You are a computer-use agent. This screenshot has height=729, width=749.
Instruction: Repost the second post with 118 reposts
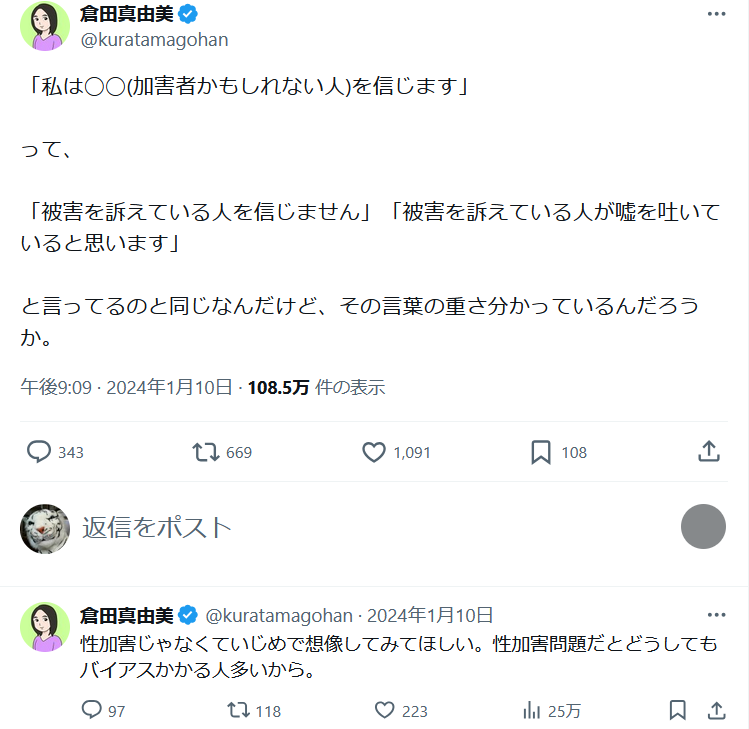pyautogui.click(x=238, y=710)
